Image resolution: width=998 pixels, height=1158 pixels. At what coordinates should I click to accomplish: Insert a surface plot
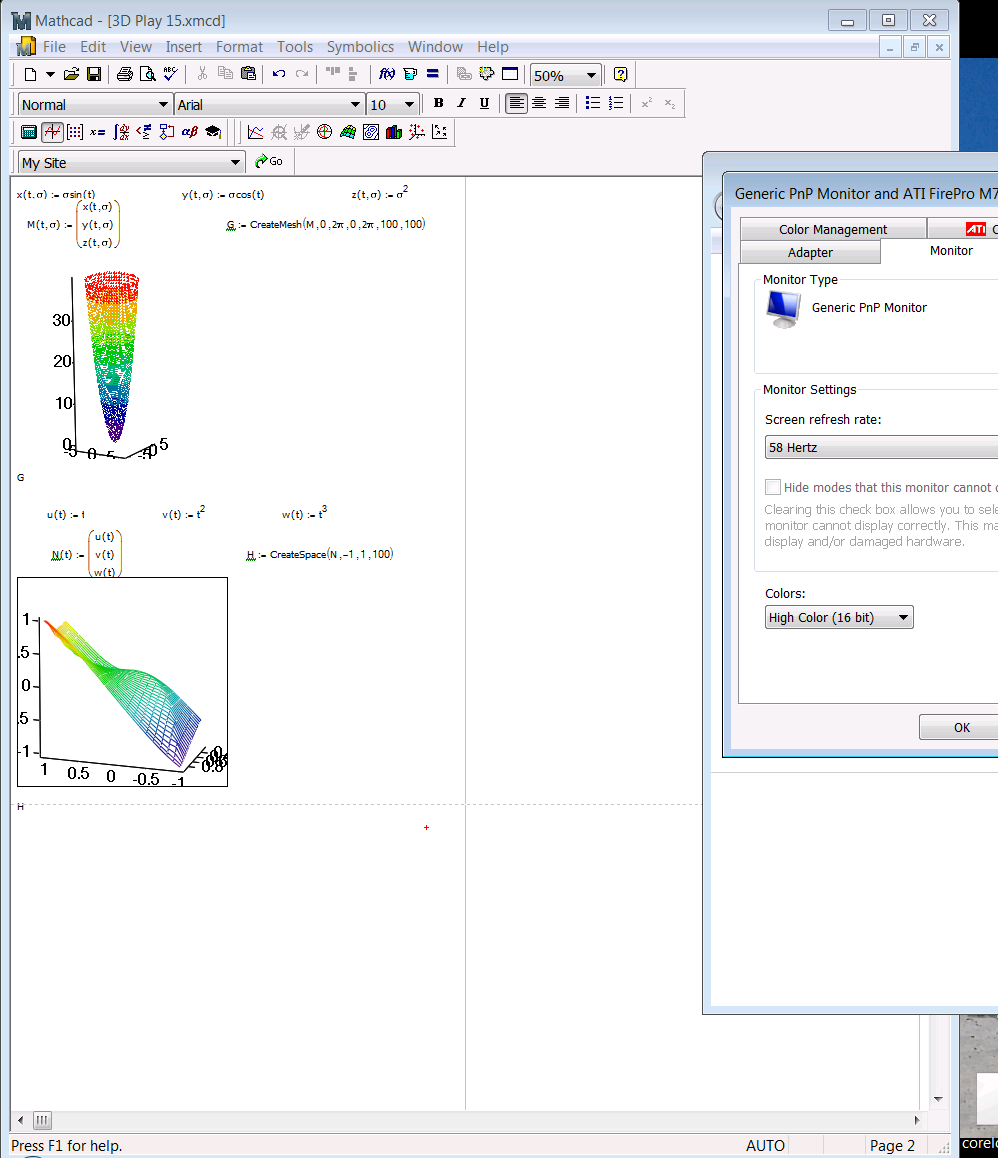(x=348, y=132)
